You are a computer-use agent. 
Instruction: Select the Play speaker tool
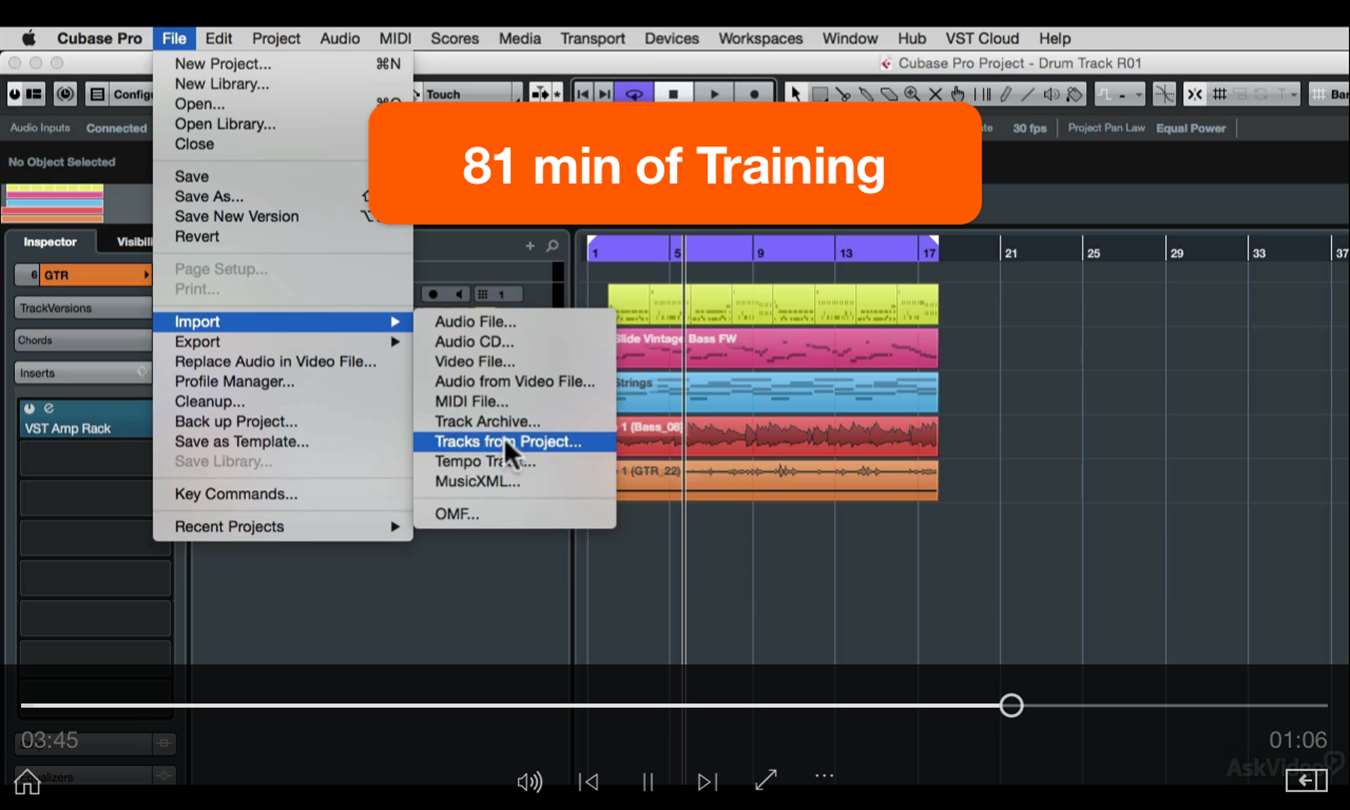click(1051, 94)
